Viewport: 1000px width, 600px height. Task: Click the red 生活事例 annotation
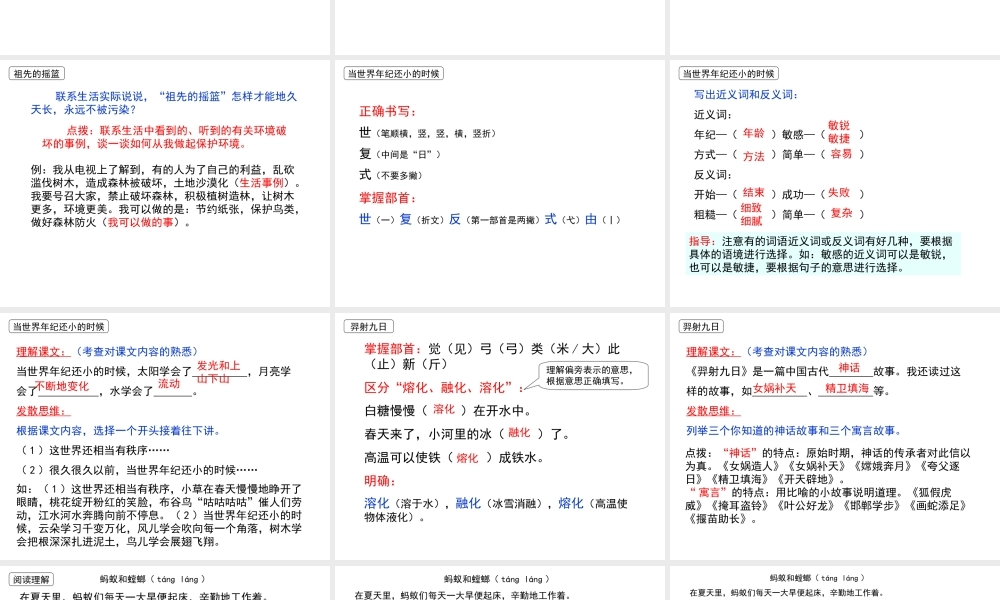(x=261, y=183)
